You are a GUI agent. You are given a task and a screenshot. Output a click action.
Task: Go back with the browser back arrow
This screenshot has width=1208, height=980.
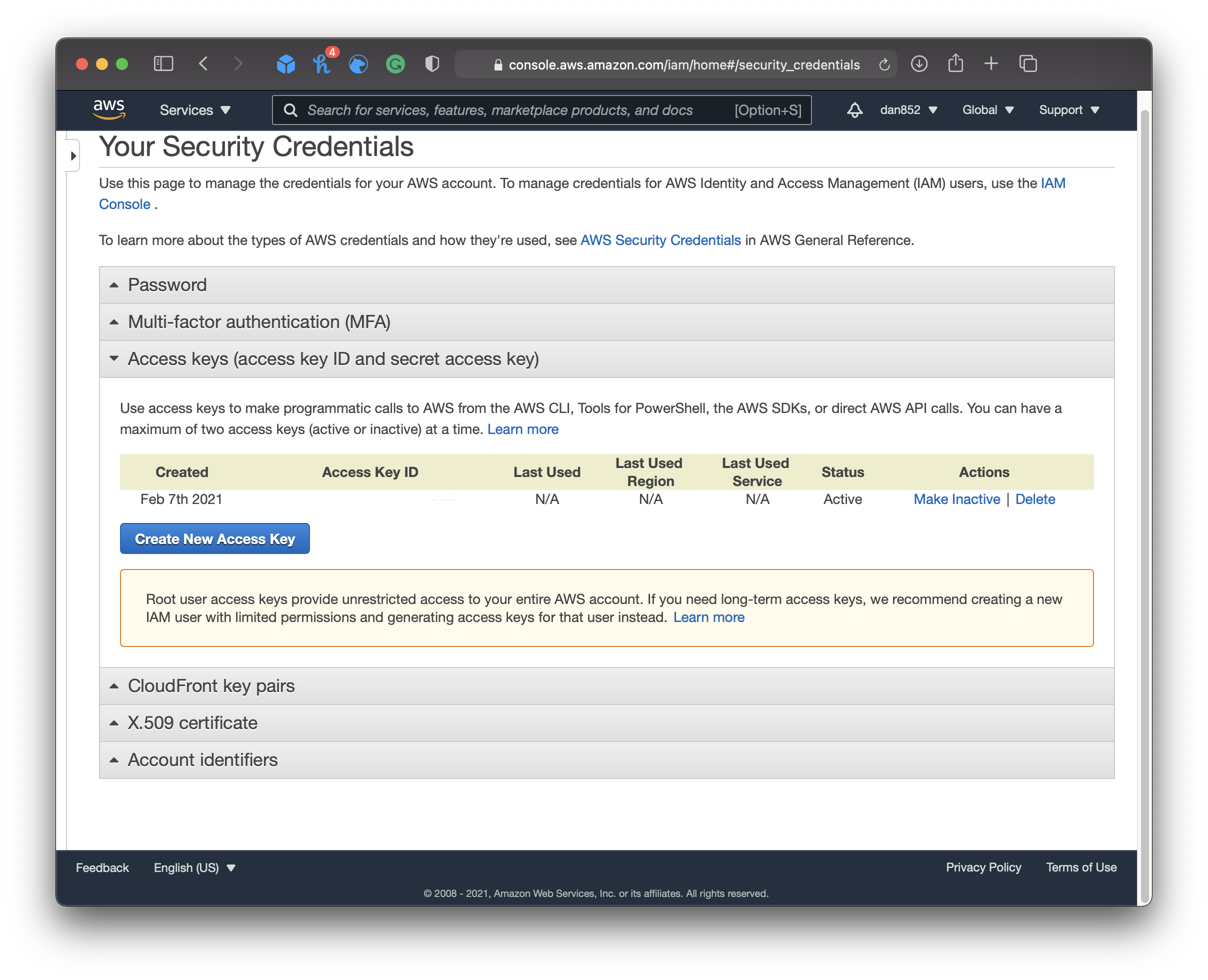click(204, 64)
